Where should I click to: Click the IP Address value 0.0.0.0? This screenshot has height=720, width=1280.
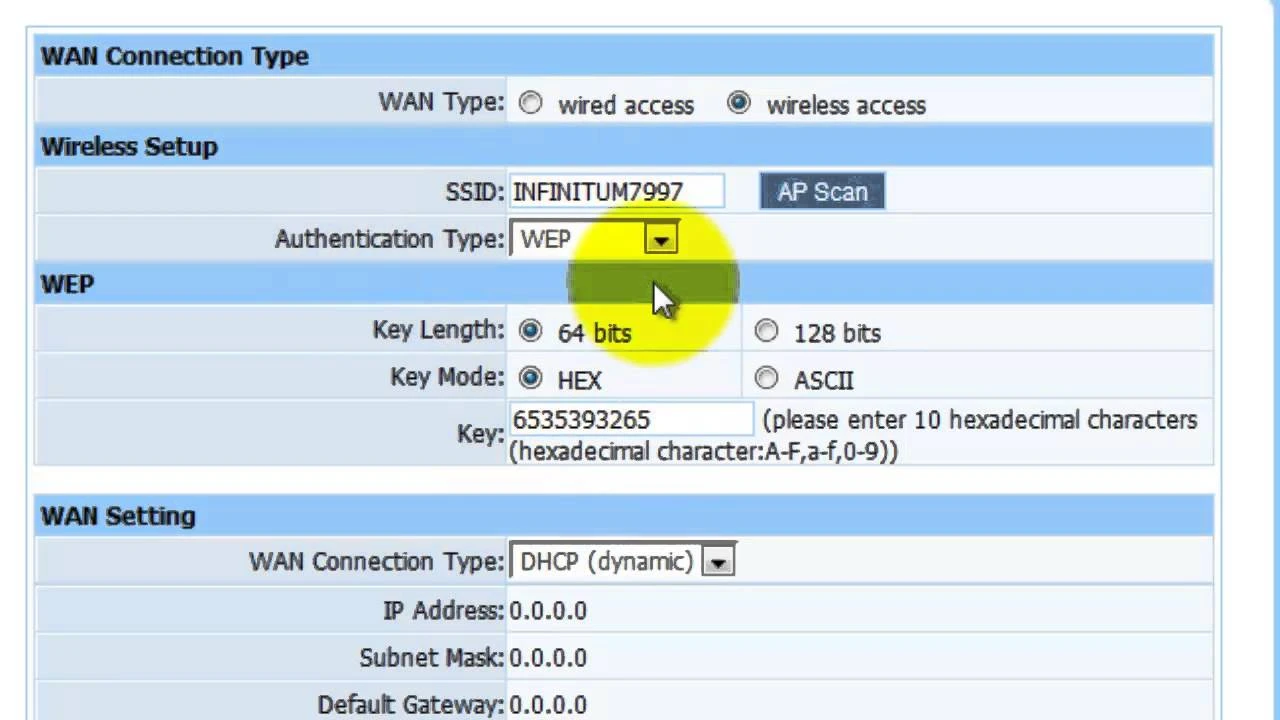548,610
